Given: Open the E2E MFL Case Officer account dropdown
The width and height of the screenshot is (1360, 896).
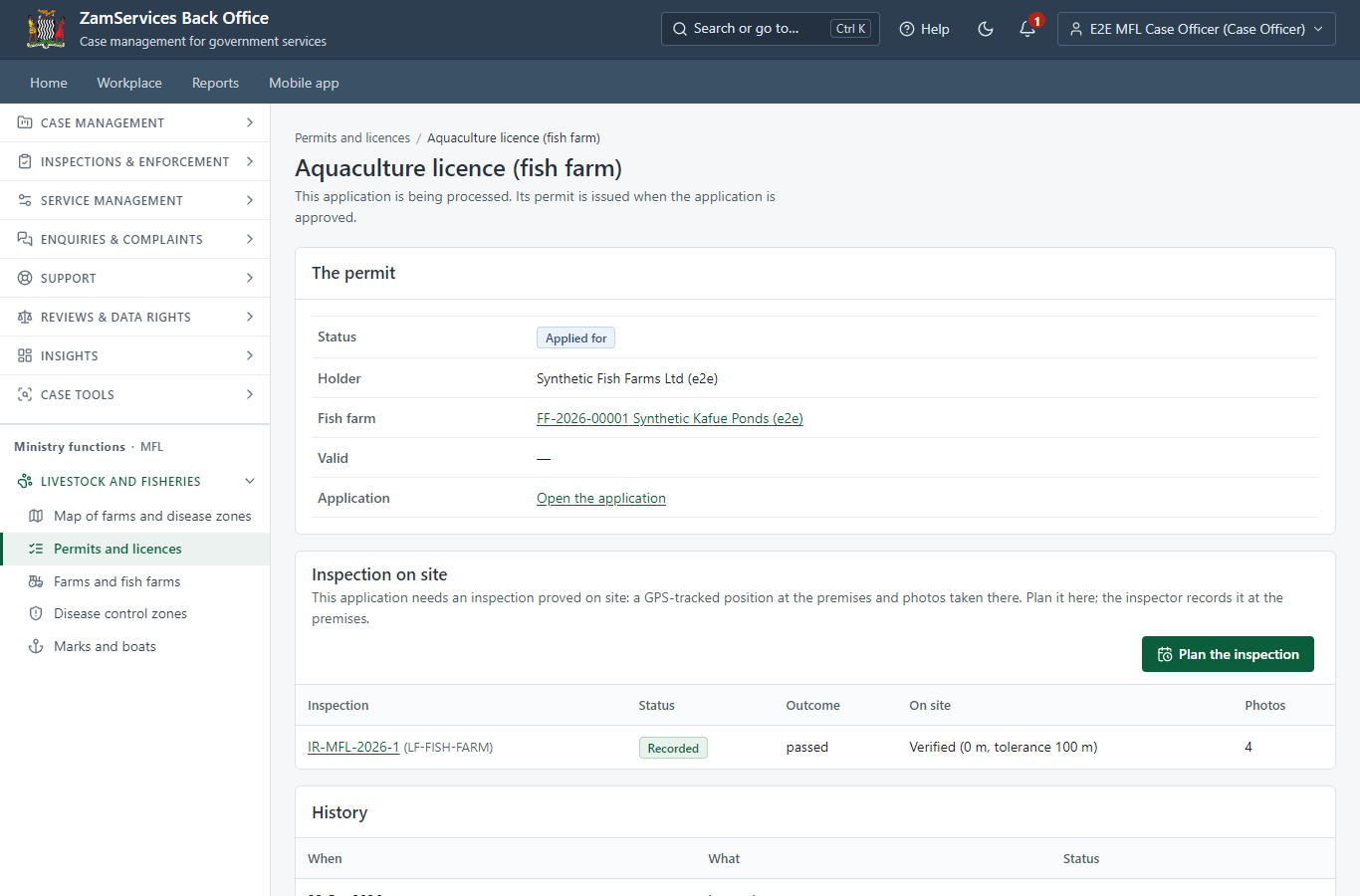Looking at the screenshot, I should pos(1197,29).
